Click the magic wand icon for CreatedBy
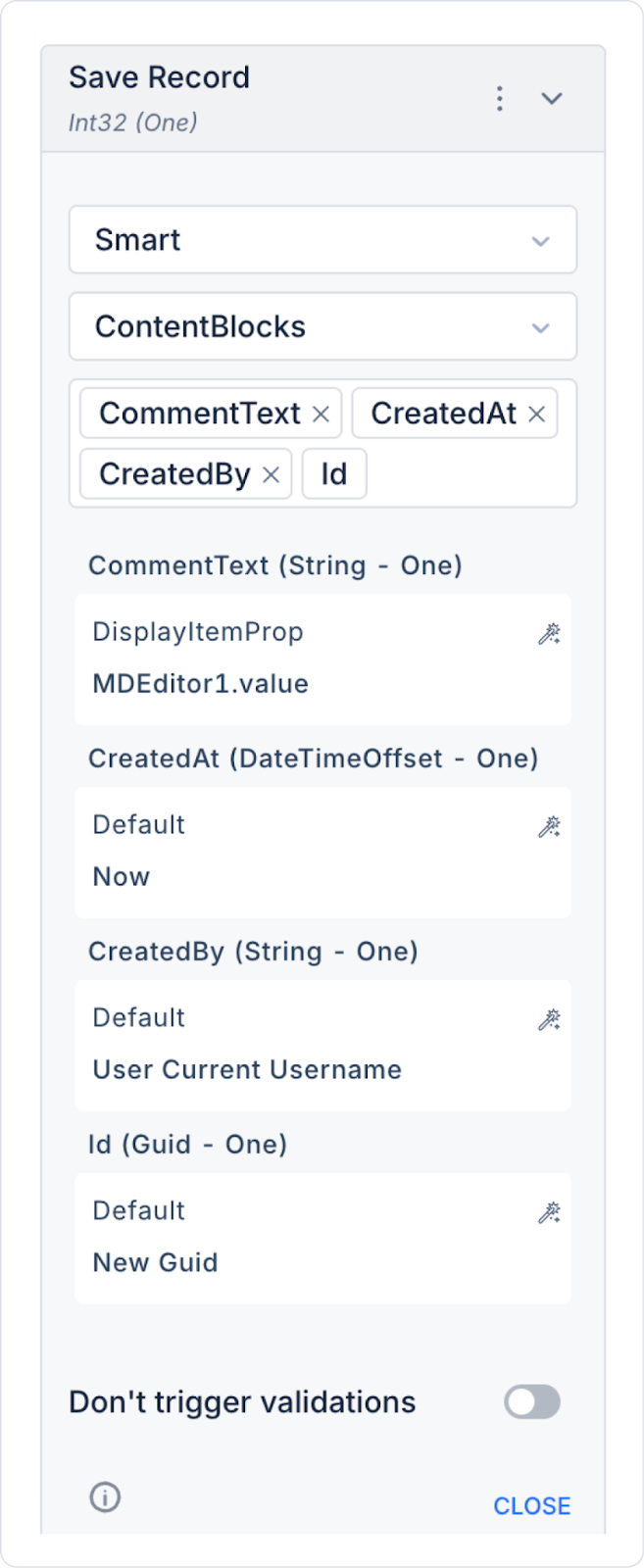The image size is (644, 1568). 549,1021
